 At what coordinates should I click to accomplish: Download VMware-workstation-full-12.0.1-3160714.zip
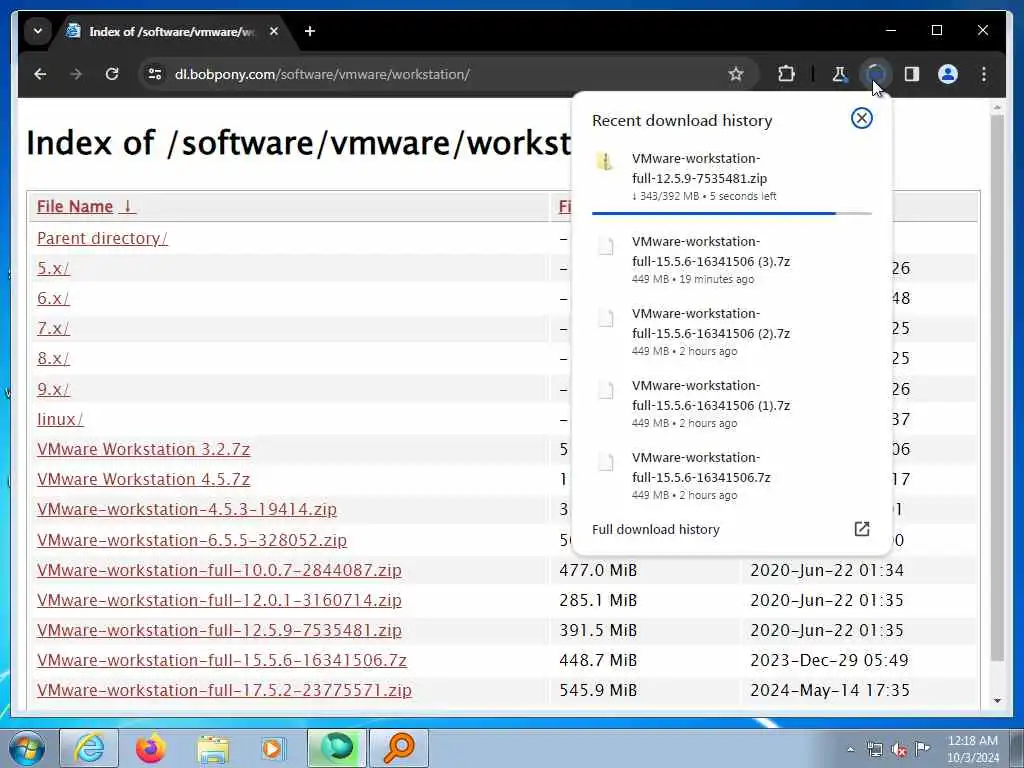tap(219, 600)
